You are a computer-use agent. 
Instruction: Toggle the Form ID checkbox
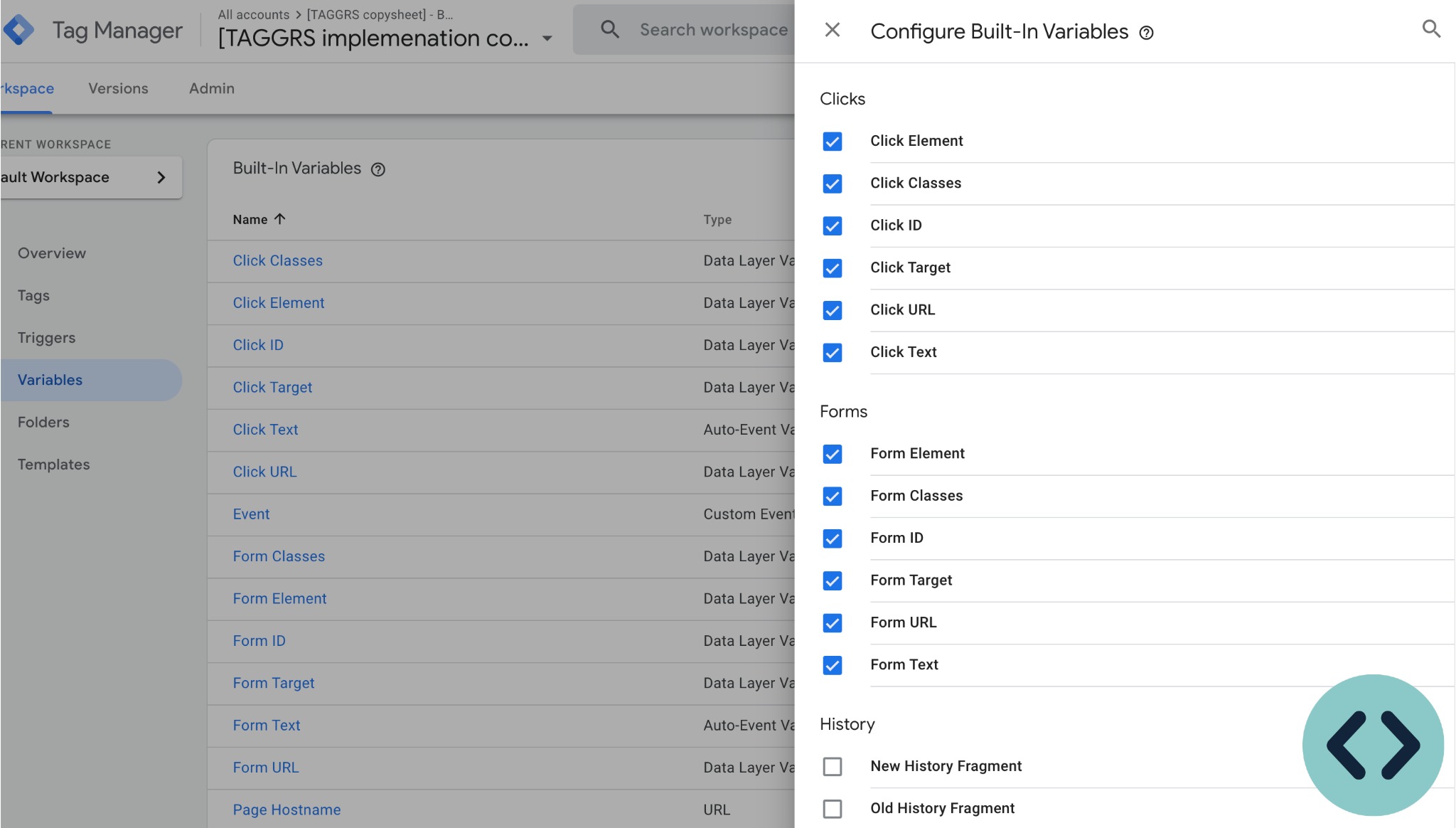pyautogui.click(x=833, y=538)
